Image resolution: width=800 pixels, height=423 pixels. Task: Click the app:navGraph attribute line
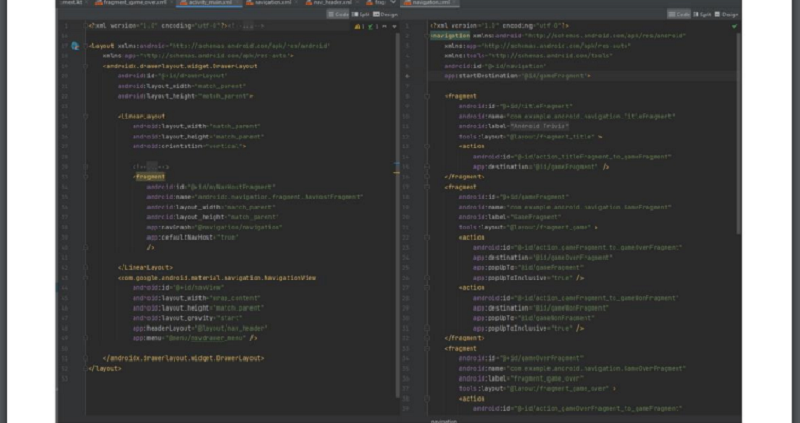tap(214, 227)
